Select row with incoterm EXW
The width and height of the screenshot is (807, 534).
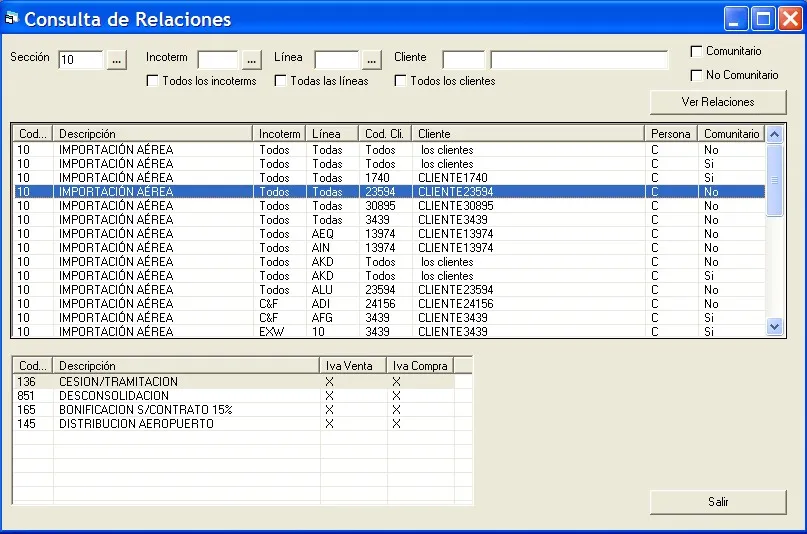389,331
